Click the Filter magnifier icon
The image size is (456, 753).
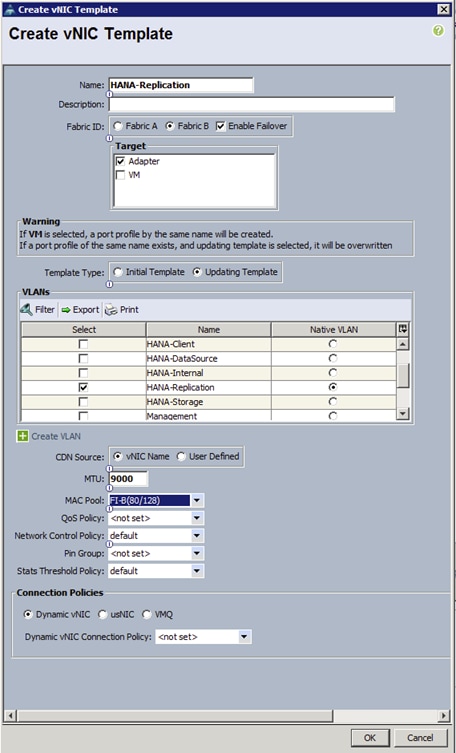tap(26, 310)
